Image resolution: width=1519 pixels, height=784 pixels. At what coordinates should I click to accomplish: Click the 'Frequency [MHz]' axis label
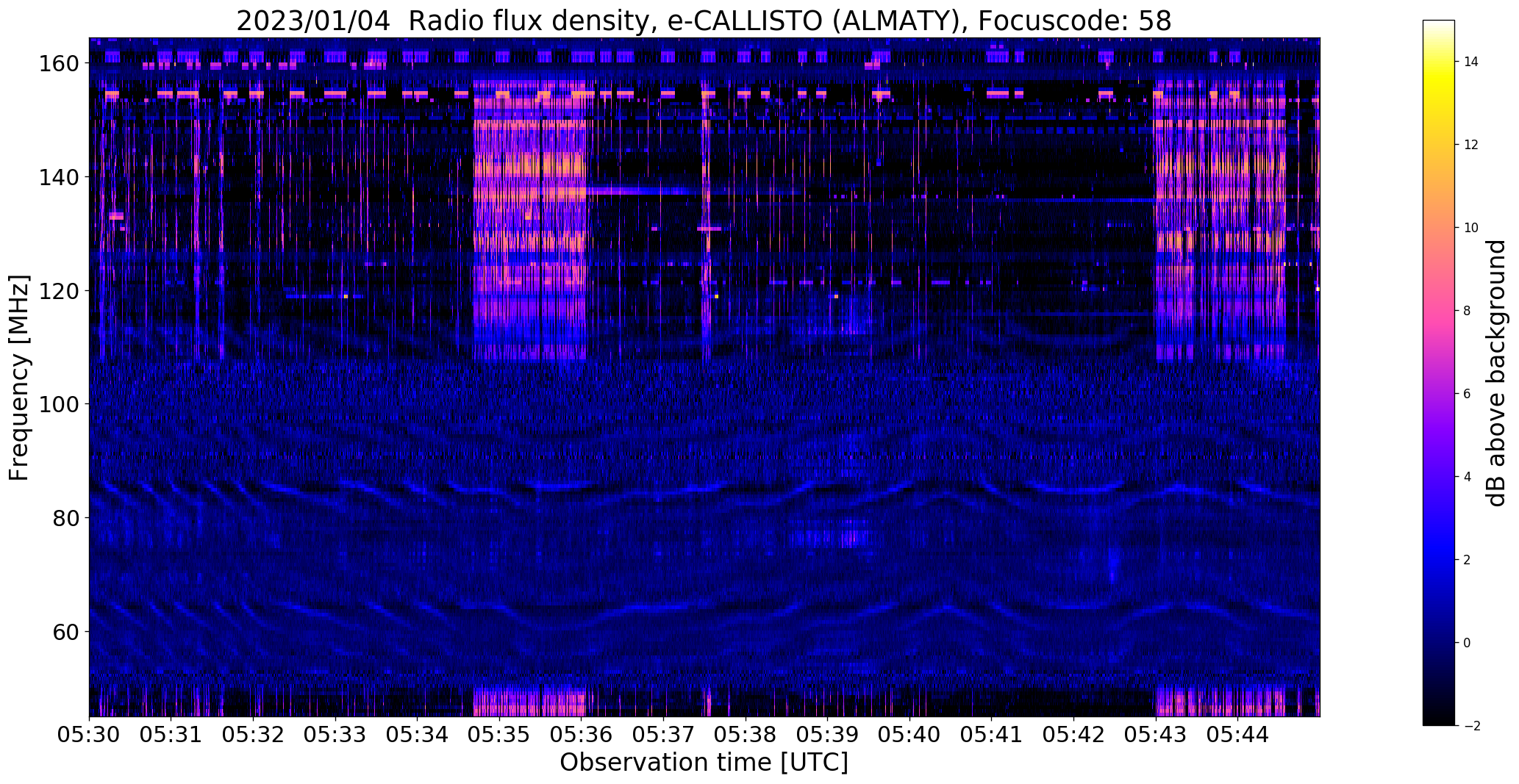click(19, 378)
